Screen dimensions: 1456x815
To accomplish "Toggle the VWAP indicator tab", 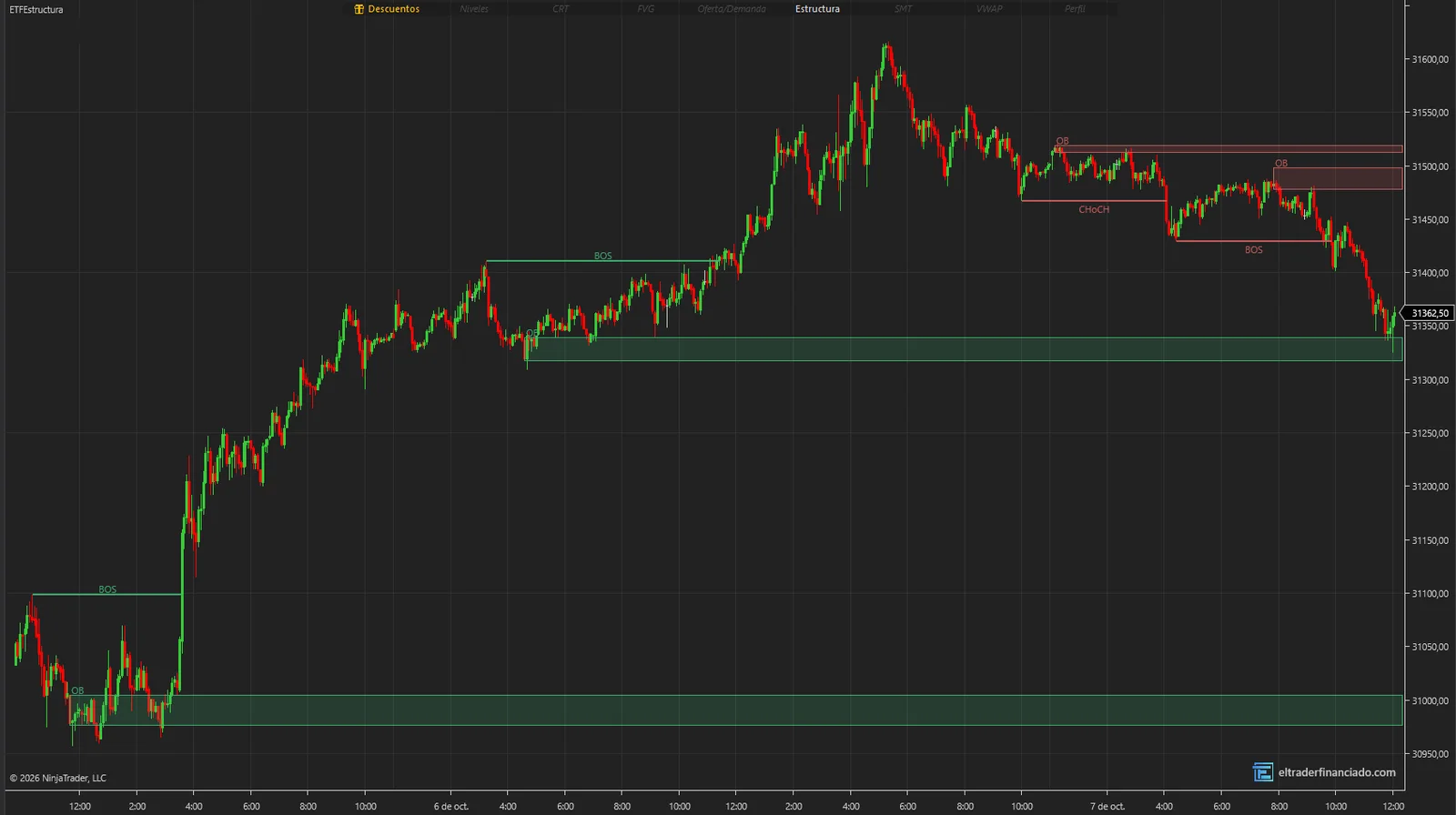I will pos(989,9).
